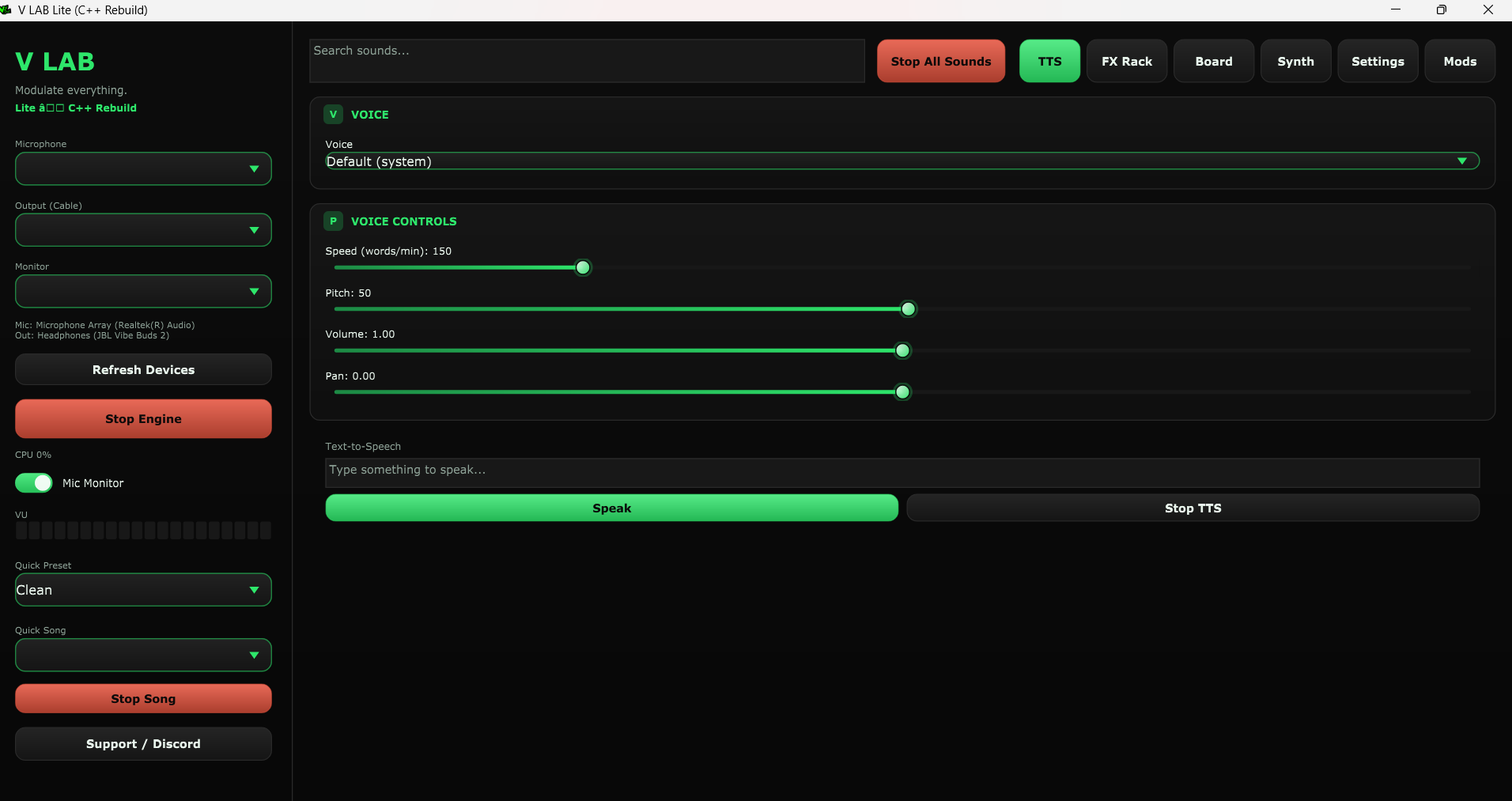This screenshot has width=1512, height=801.
Task: Click the Search sounds field
Action: [x=587, y=61]
